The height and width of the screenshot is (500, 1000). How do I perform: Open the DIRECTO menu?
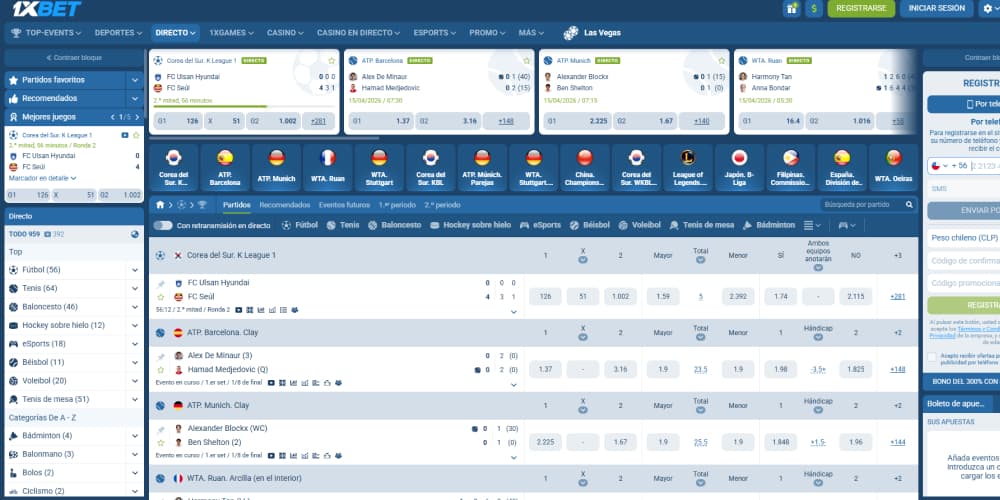[175, 33]
